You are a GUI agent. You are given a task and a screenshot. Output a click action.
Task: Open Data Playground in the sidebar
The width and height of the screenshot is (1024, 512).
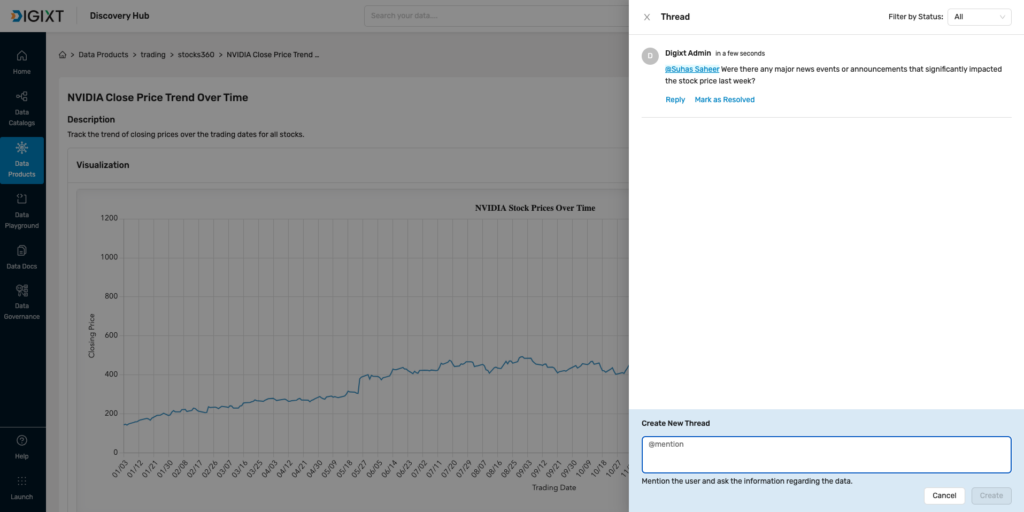coord(22,211)
